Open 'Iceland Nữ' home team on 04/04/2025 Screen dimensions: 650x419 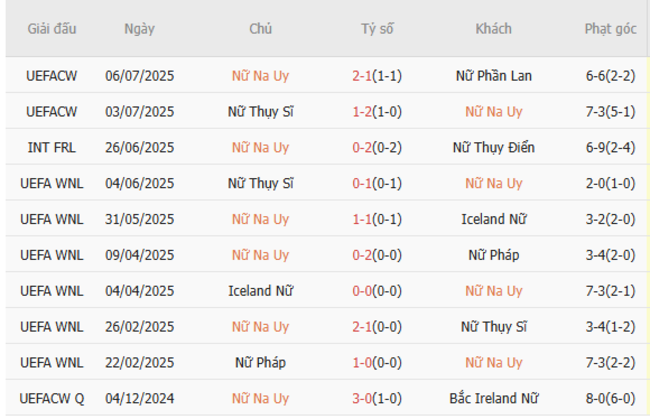[x=260, y=291]
